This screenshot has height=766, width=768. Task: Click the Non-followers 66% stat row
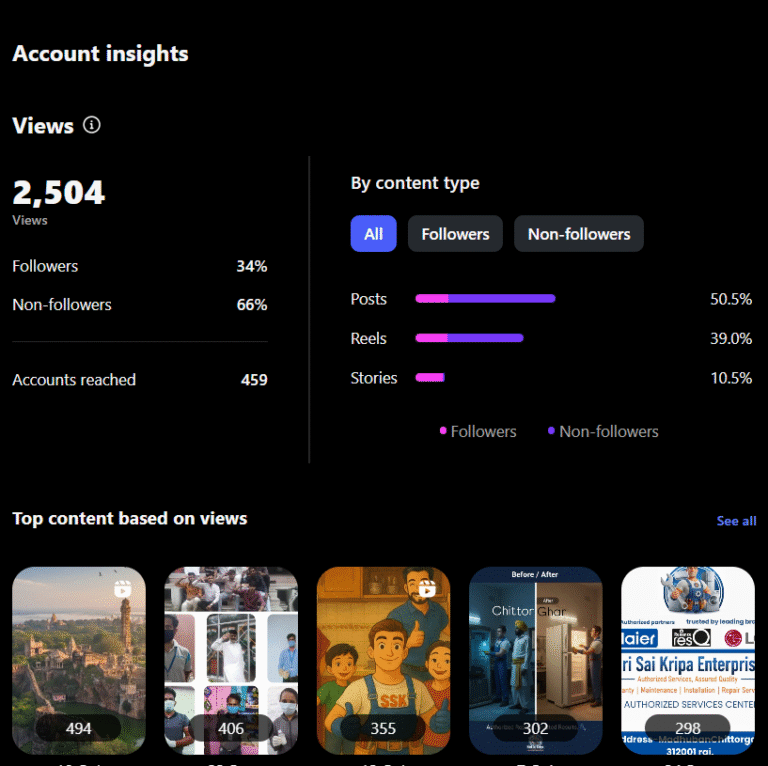pyautogui.click(x=139, y=304)
